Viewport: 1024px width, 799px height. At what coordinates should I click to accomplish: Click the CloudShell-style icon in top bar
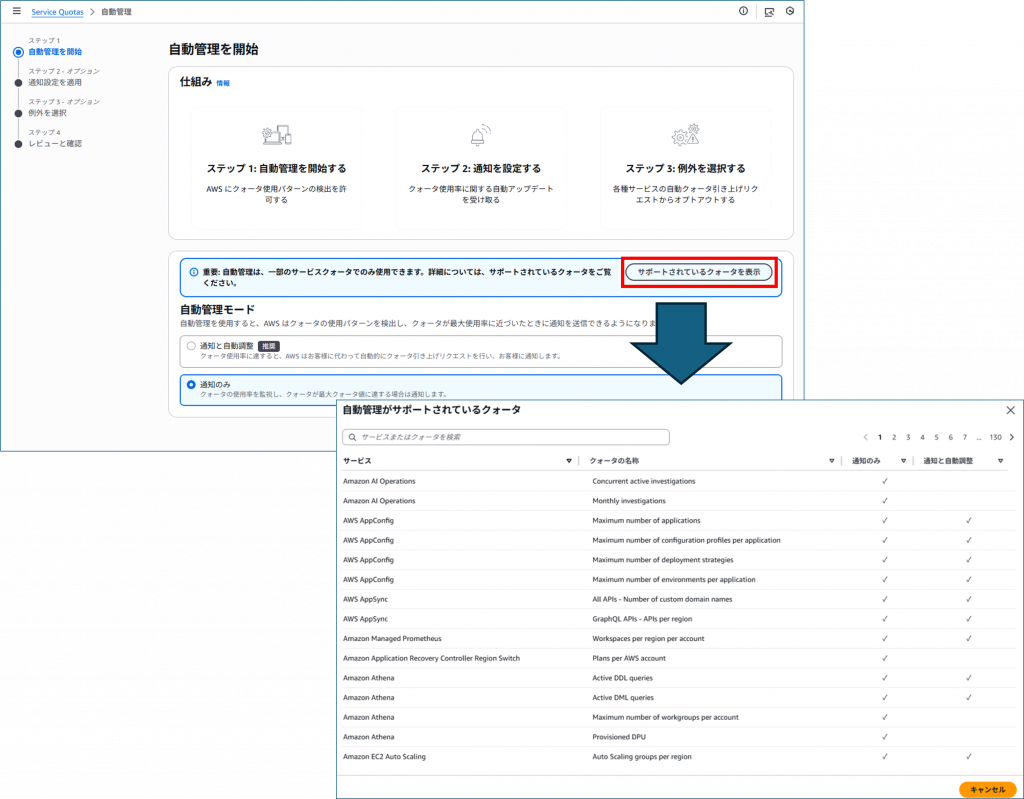pos(768,12)
